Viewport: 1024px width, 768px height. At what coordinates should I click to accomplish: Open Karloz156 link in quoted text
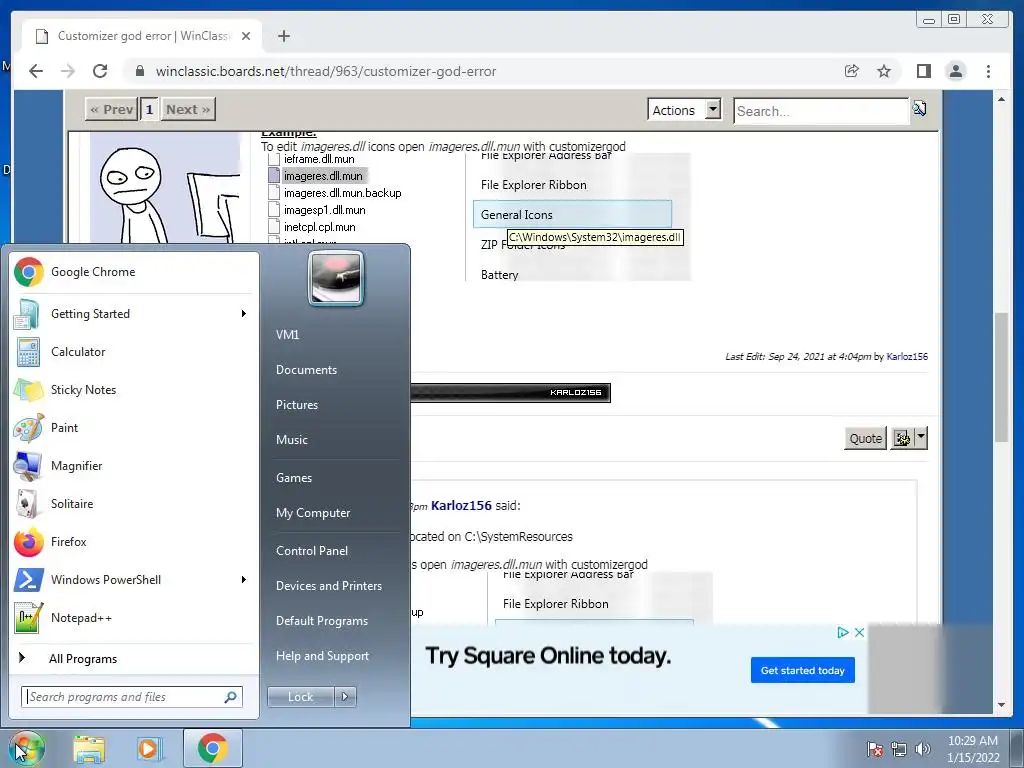point(461,505)
